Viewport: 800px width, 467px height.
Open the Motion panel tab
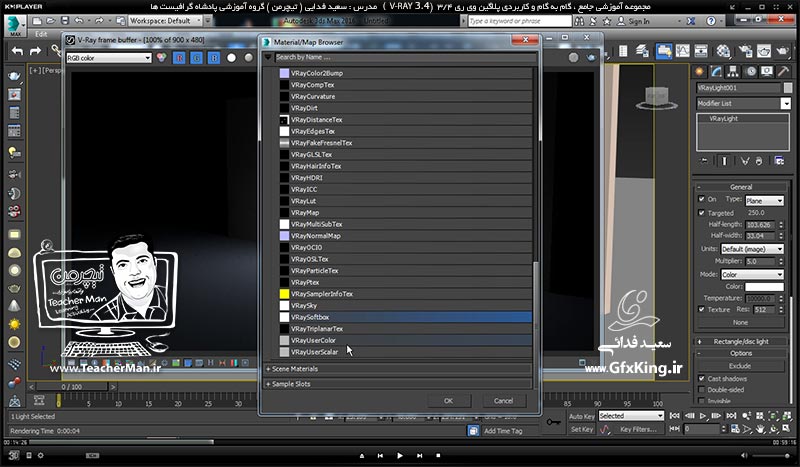pos(751,71)
